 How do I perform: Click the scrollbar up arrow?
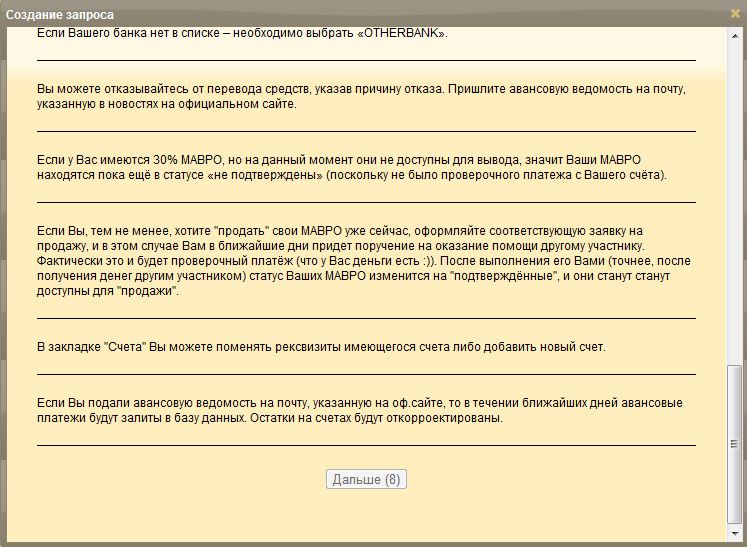pos(735,35)
